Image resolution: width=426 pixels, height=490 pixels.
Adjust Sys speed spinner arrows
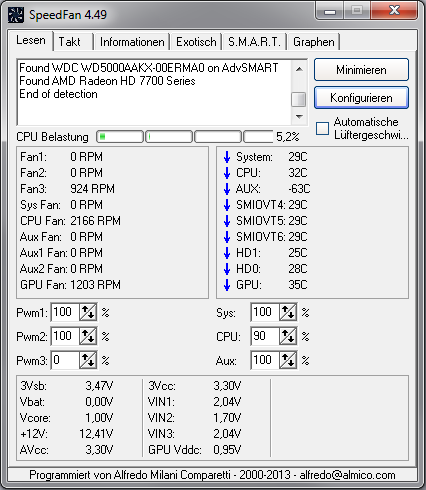point(288,312)
